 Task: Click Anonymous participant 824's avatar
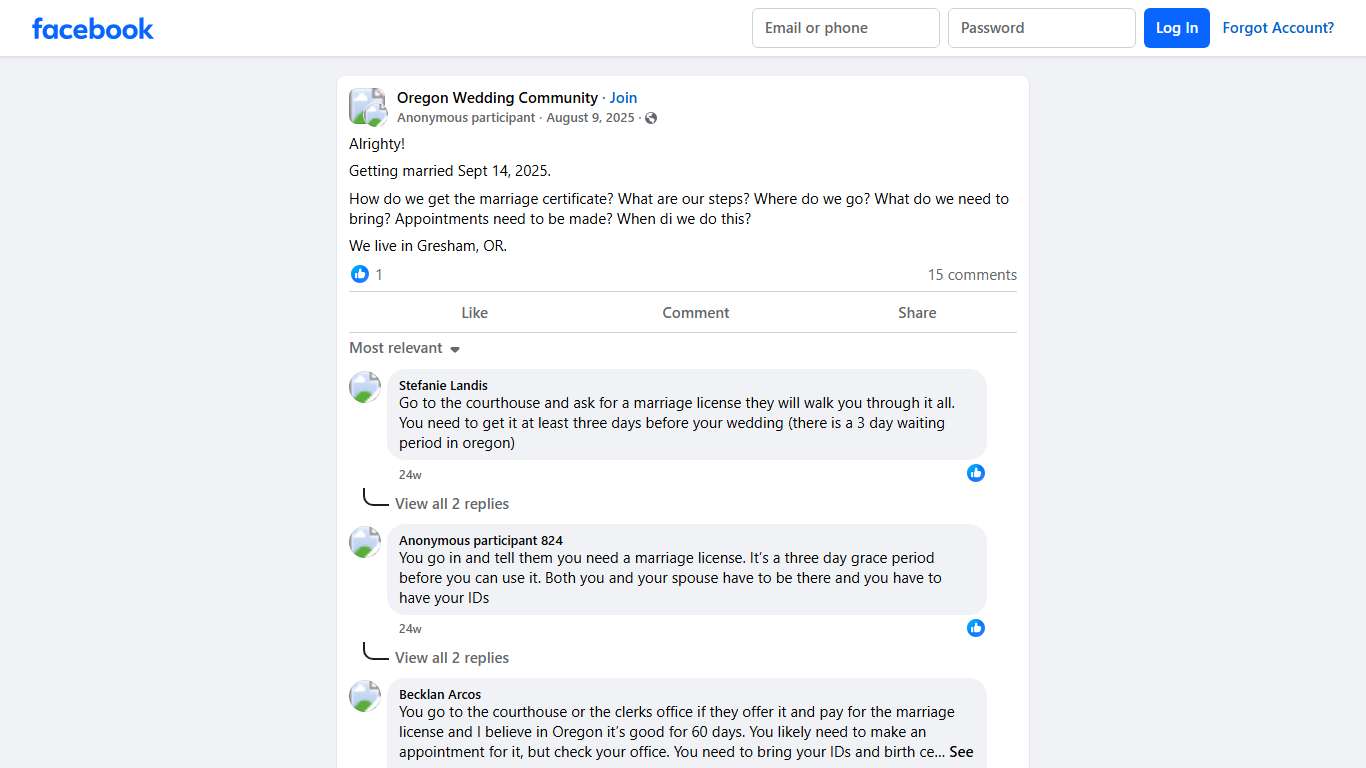click(365, 542)
